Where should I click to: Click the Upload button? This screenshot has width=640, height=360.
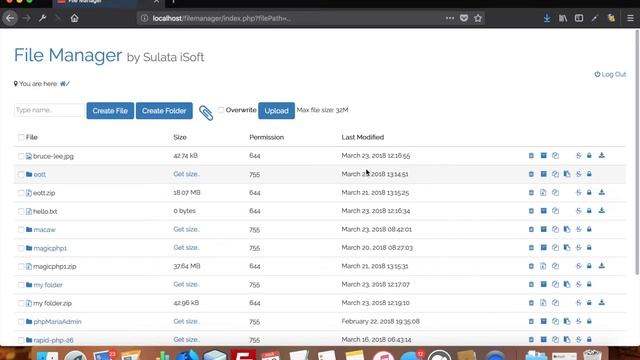276,111
